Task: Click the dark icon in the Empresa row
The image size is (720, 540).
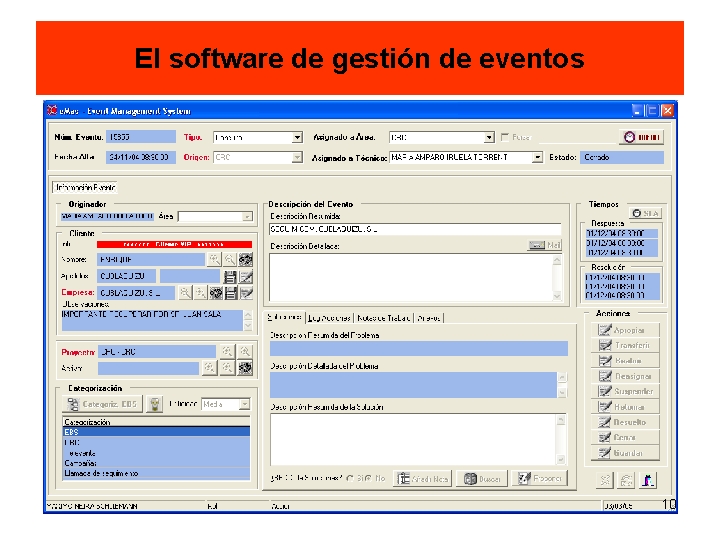Action: tap(216, 292)
